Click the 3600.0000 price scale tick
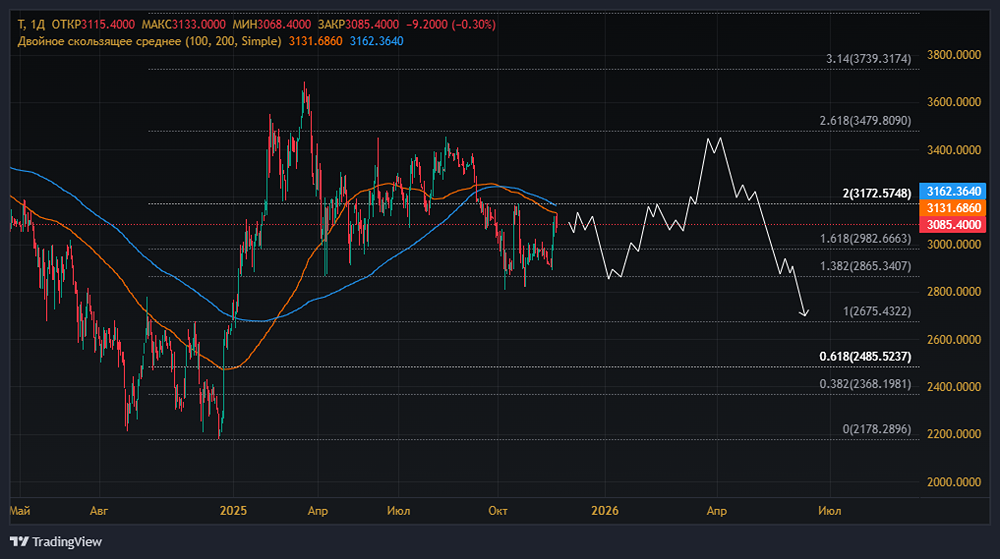Screen dimensions: 1000x559 (953, 102)
